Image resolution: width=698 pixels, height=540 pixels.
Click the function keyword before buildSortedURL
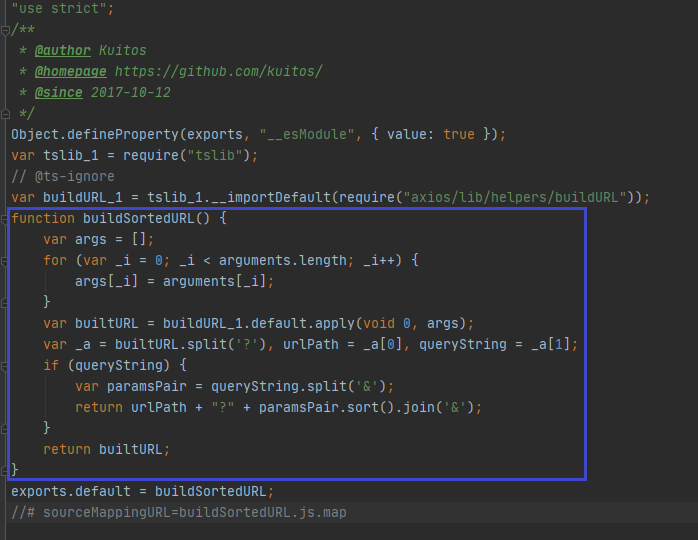click(43, 218)
